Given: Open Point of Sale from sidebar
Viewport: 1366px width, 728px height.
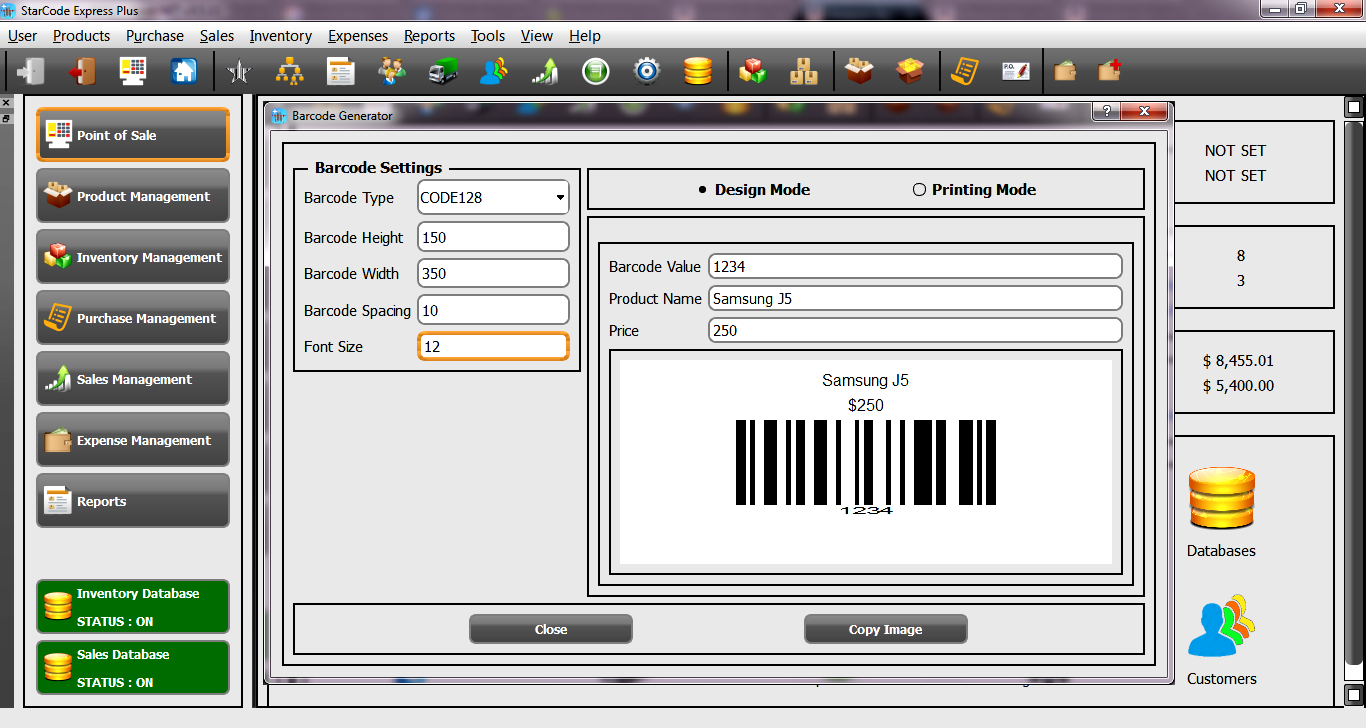Looking at the screenshot, I should 133,135.
